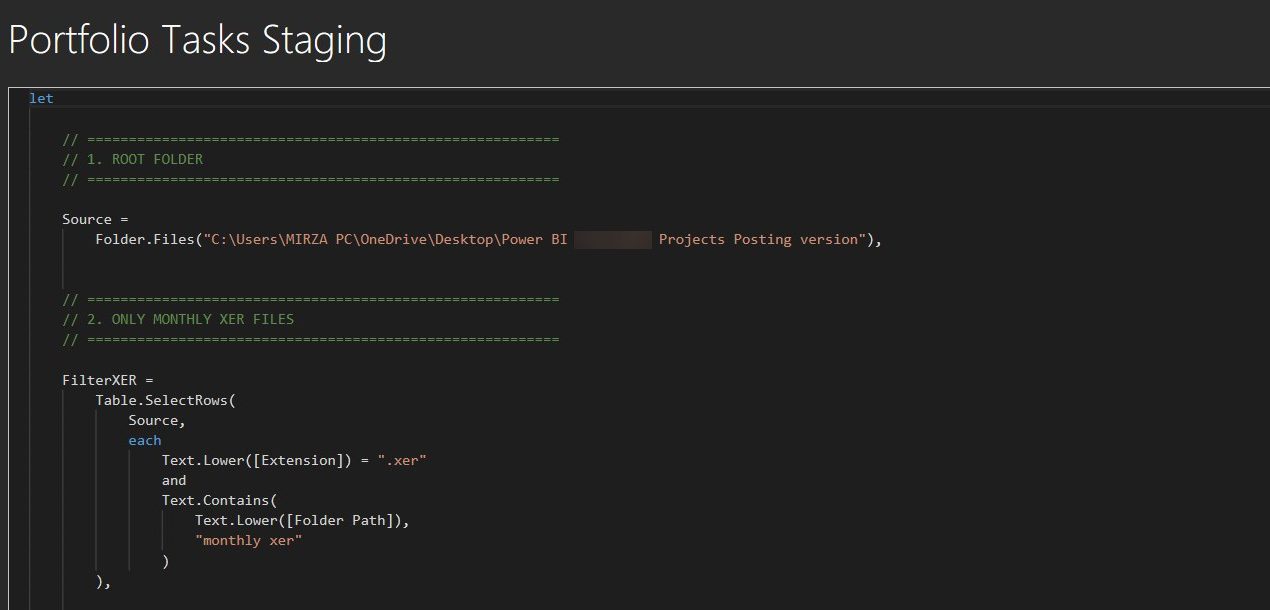Image resolution: width=1270 pixels, height=610 pixels.
Task: Click the "Source," argument line
Action: (157, 420)
